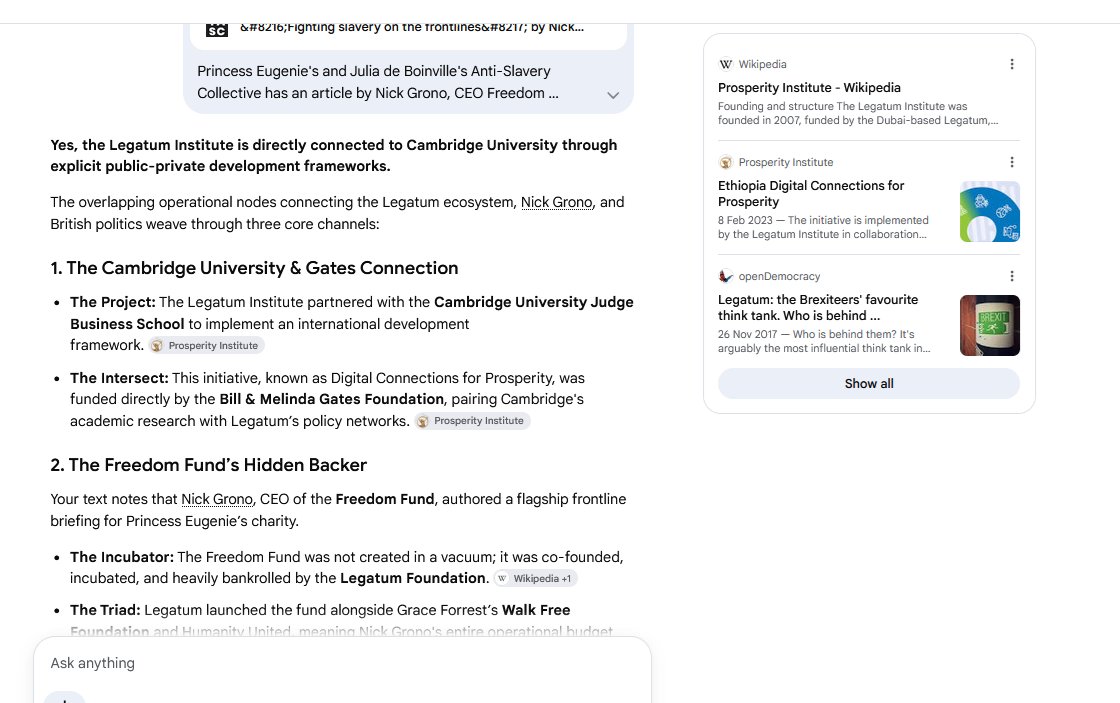Screen dimensions: 1120x703
Task: Click the '8 Feb 2023' source snippet
Action: tap(823, 227)
